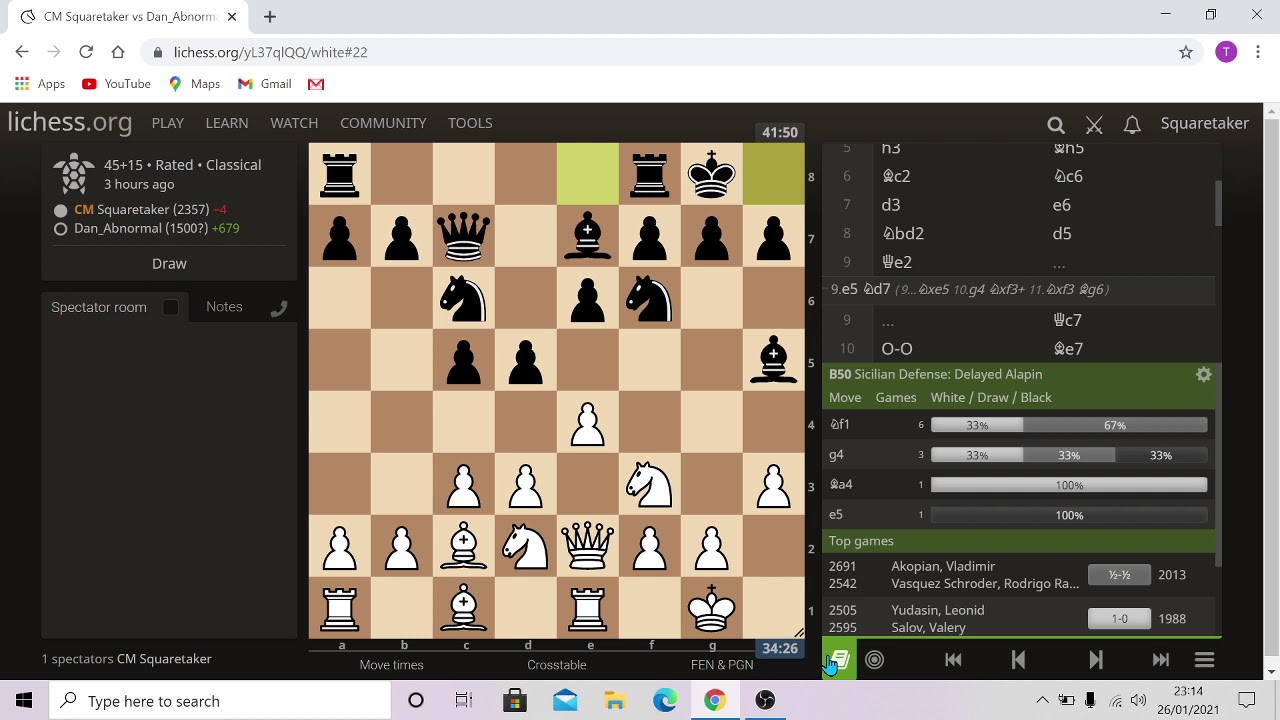
Task: Open the WATCH menu
Action: (294, 123)
